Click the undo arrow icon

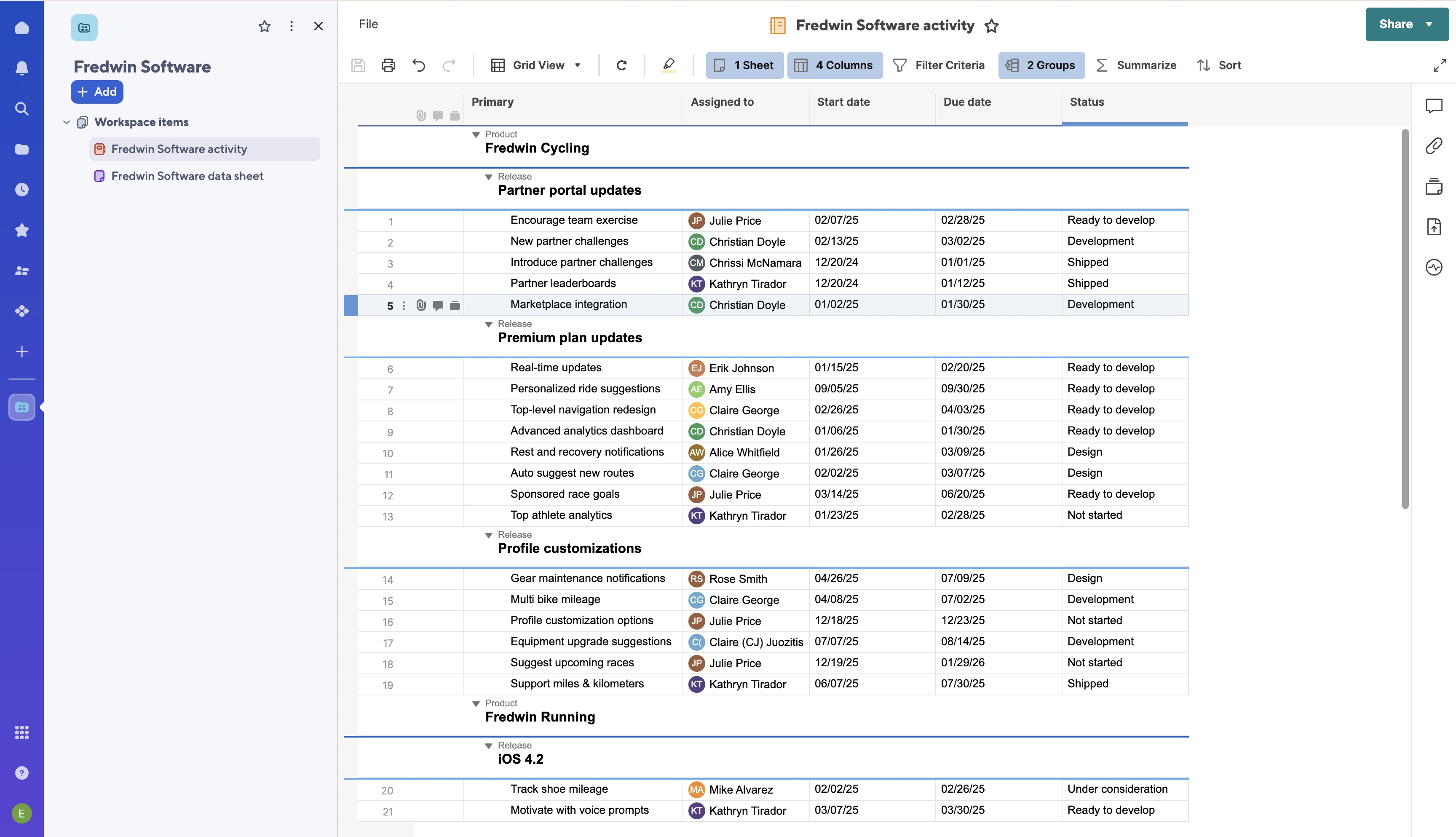tap(419, 65)
